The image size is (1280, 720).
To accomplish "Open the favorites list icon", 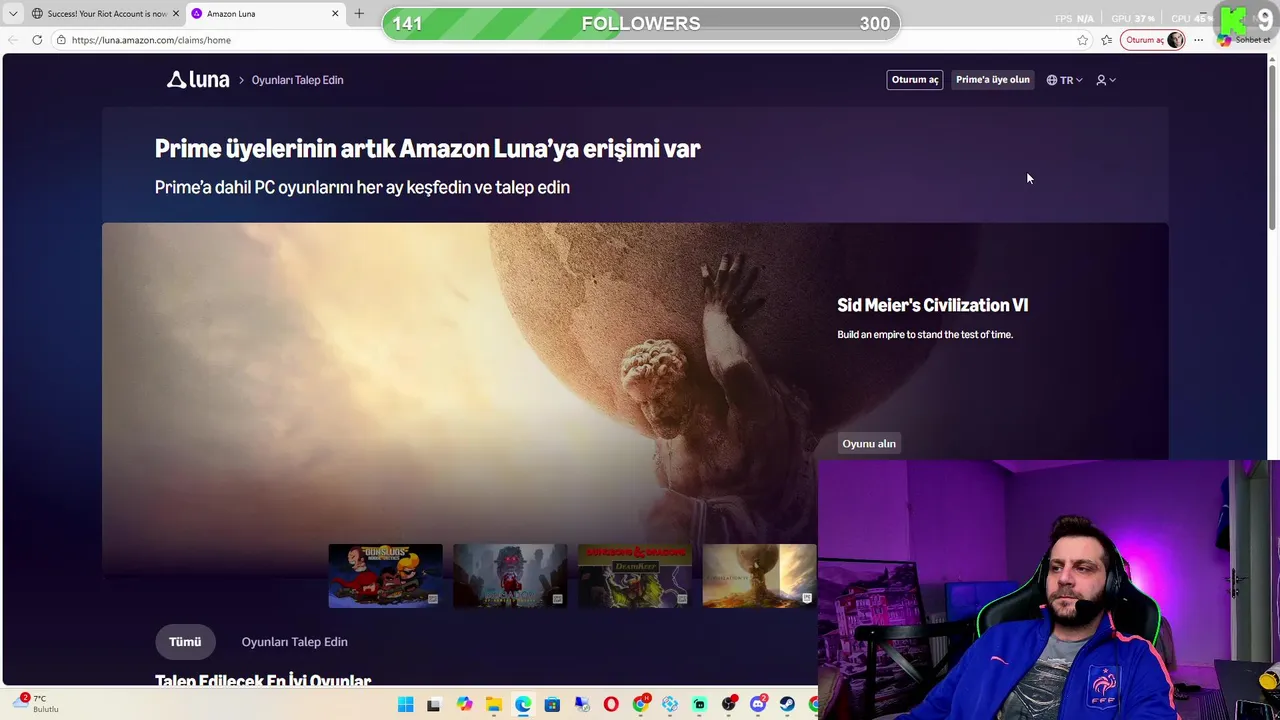I will point(1106,40).
